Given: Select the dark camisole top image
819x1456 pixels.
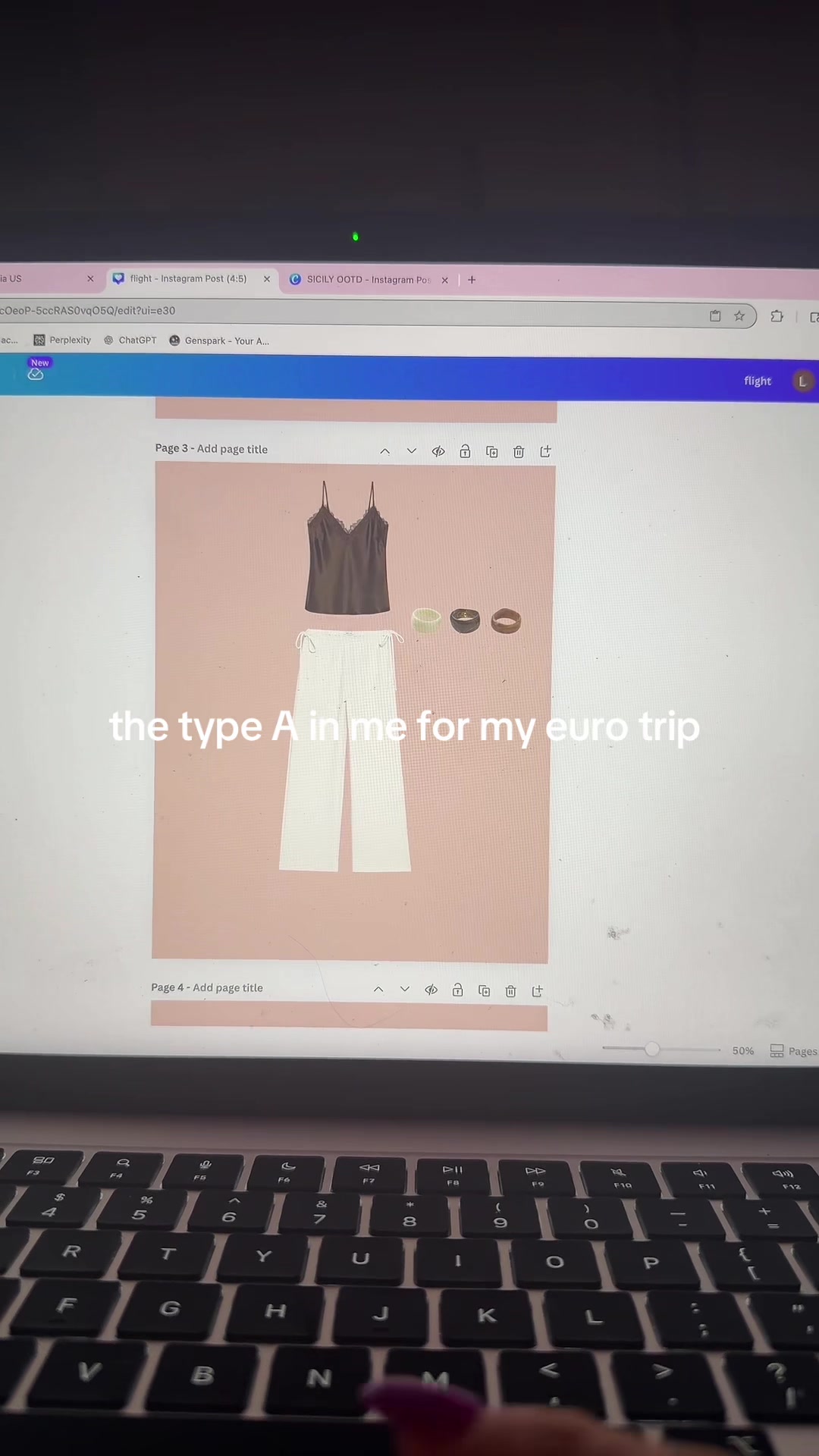Looking at the screenshot, I should point(347,547).
